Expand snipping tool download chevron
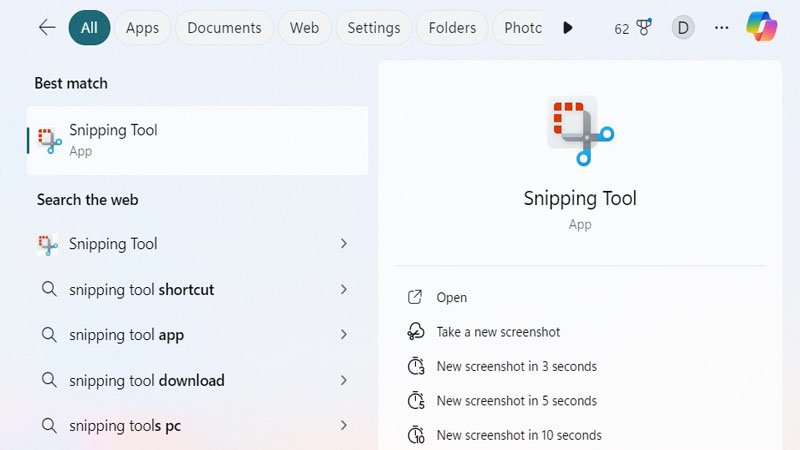This screenshot has width=800, height=450. [344, 380]
